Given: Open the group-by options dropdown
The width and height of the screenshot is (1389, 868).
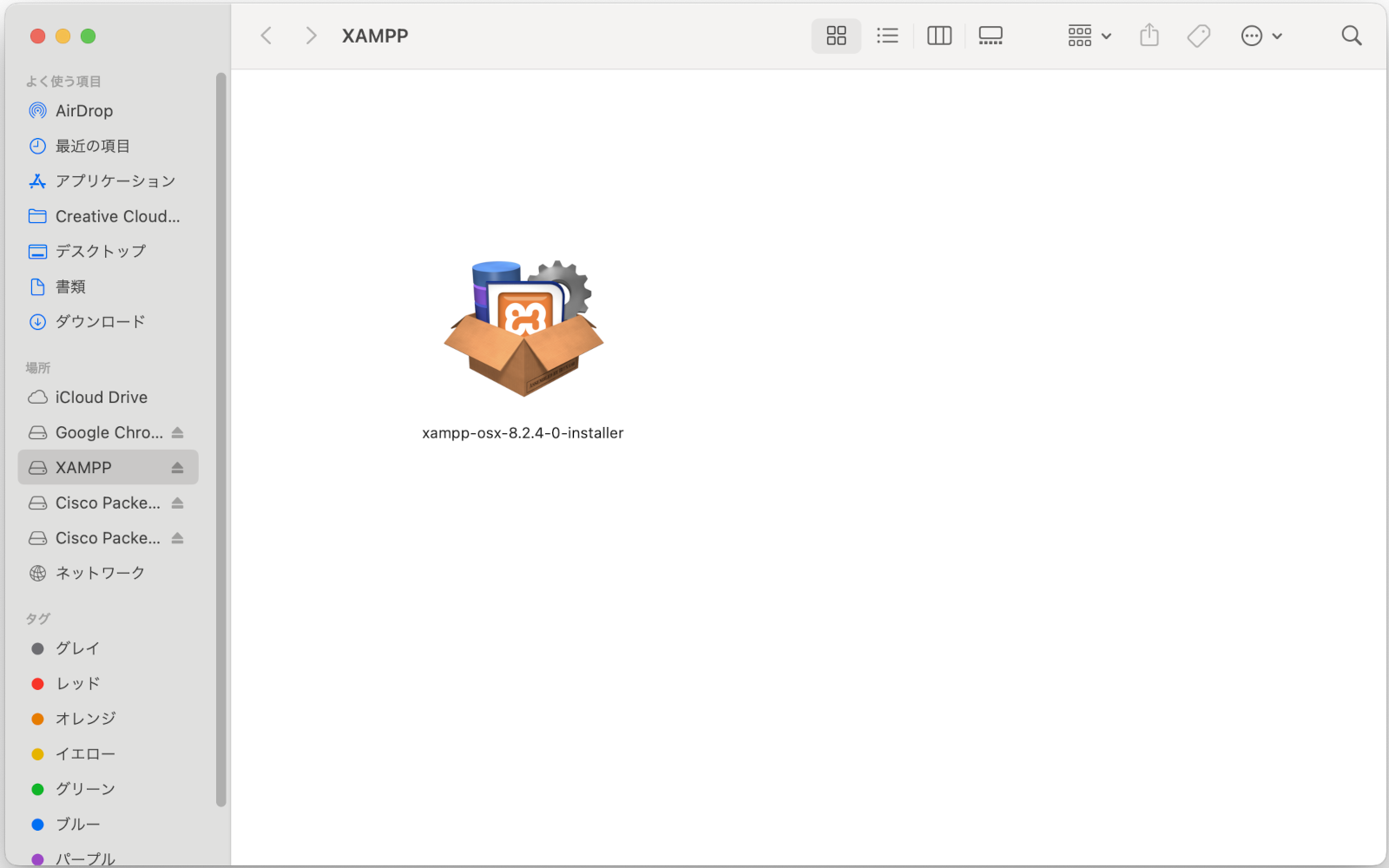Looking at the screenshot, I should [1089, 36].
